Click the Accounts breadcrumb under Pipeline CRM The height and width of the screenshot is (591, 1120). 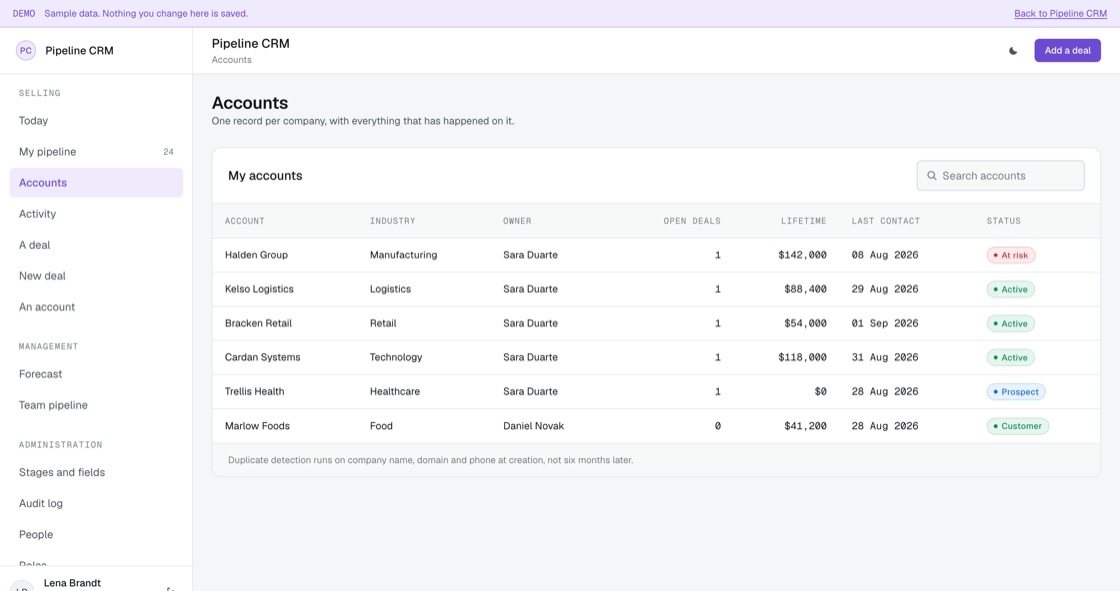coord(231,60)
